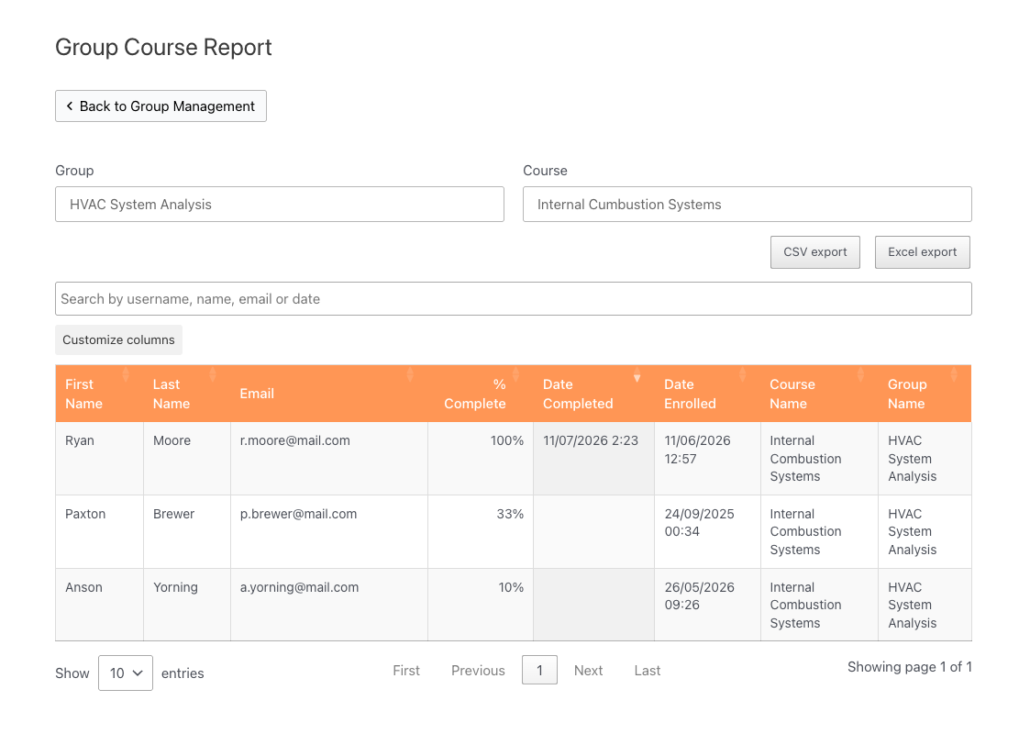
Task: Select the last name Moore
Action: click(x=172, y=441)
